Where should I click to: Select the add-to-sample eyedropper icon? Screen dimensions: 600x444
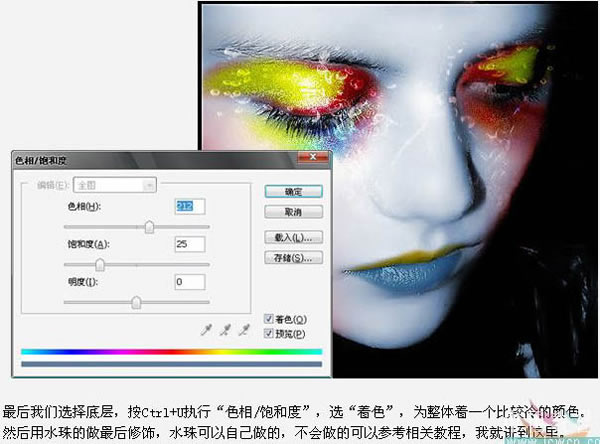click(225, 330)
